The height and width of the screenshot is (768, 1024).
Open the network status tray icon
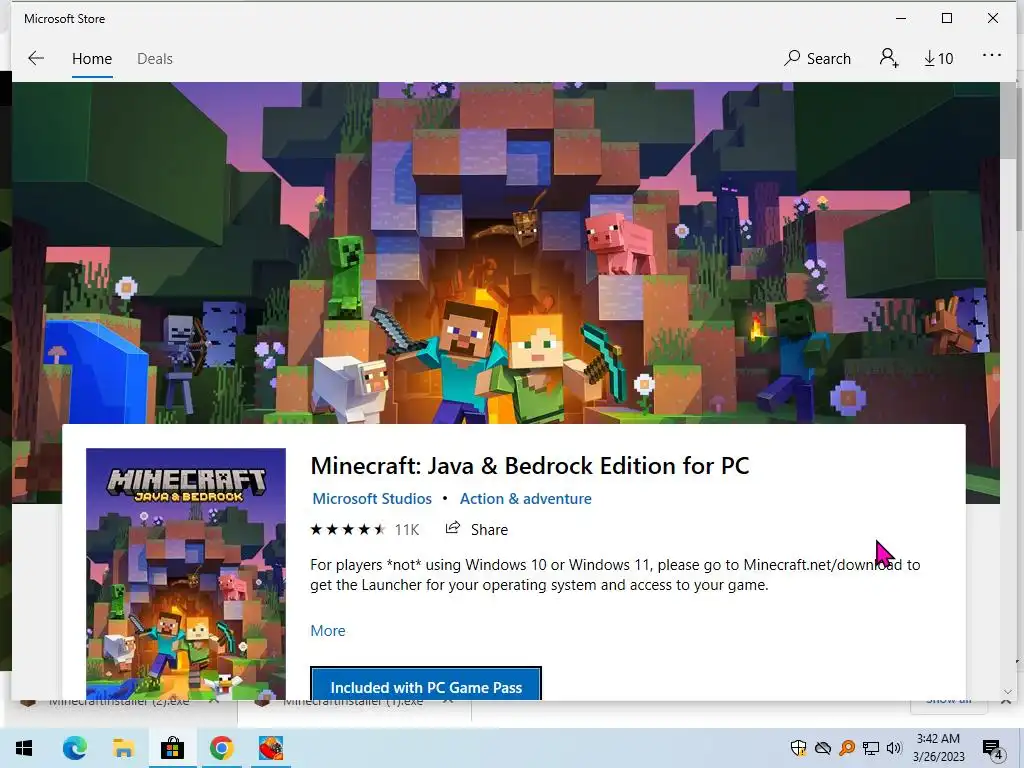tap(871, 748)
